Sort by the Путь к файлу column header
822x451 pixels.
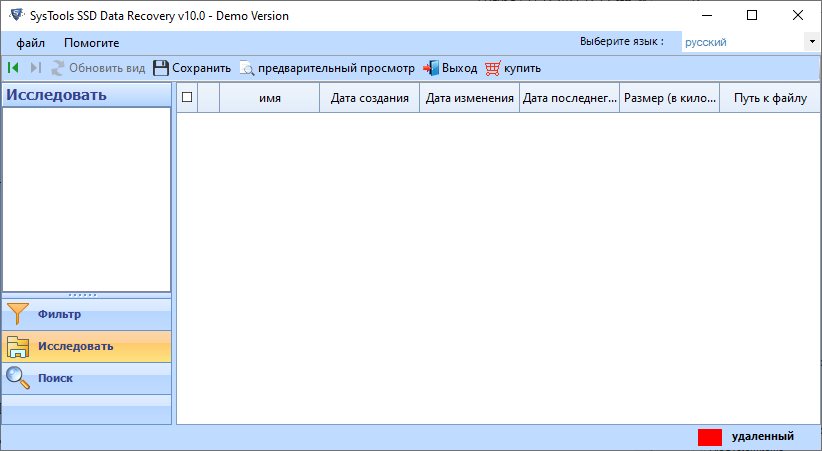click(770, 98)
